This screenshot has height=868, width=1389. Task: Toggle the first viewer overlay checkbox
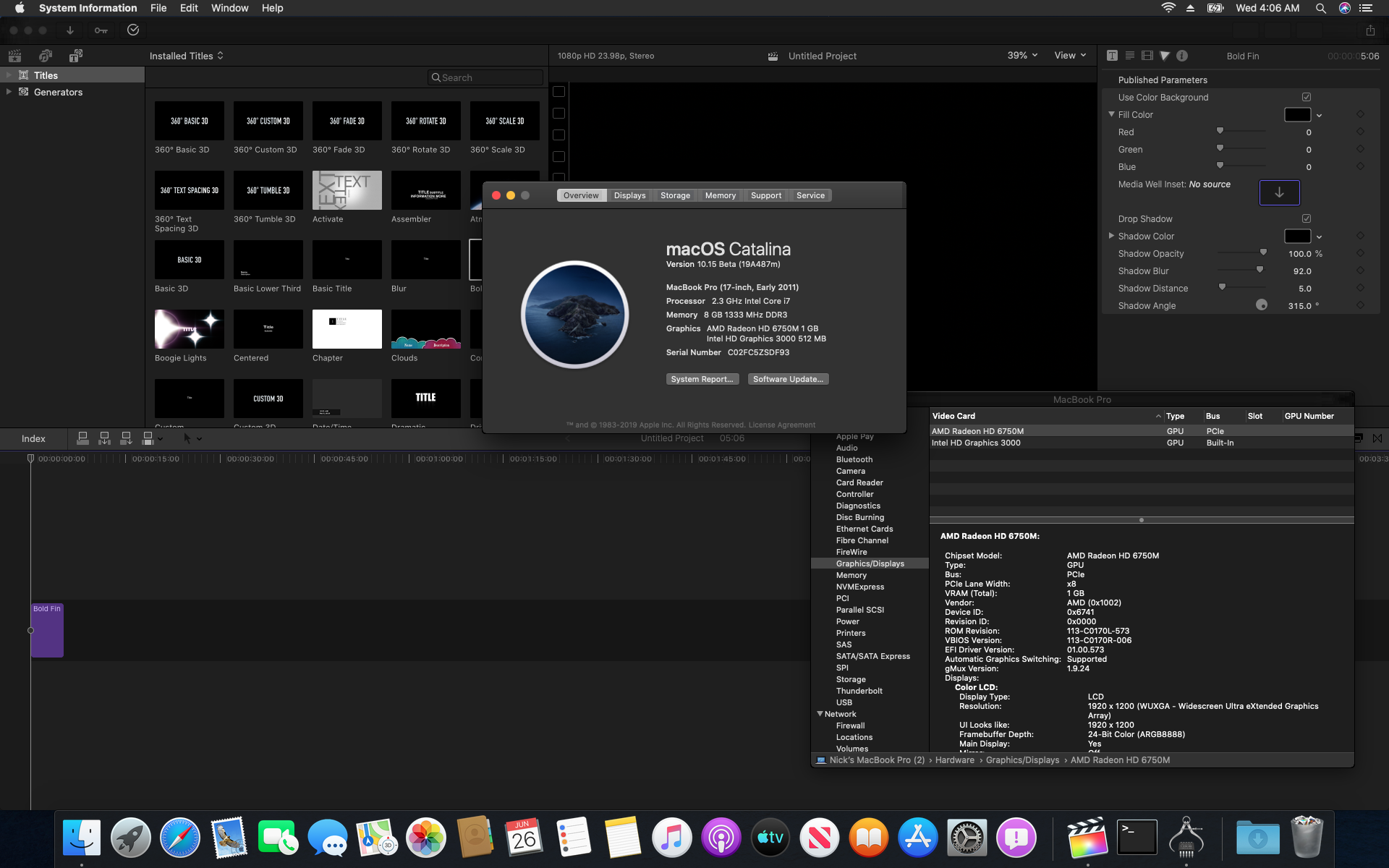pos(558,92)
